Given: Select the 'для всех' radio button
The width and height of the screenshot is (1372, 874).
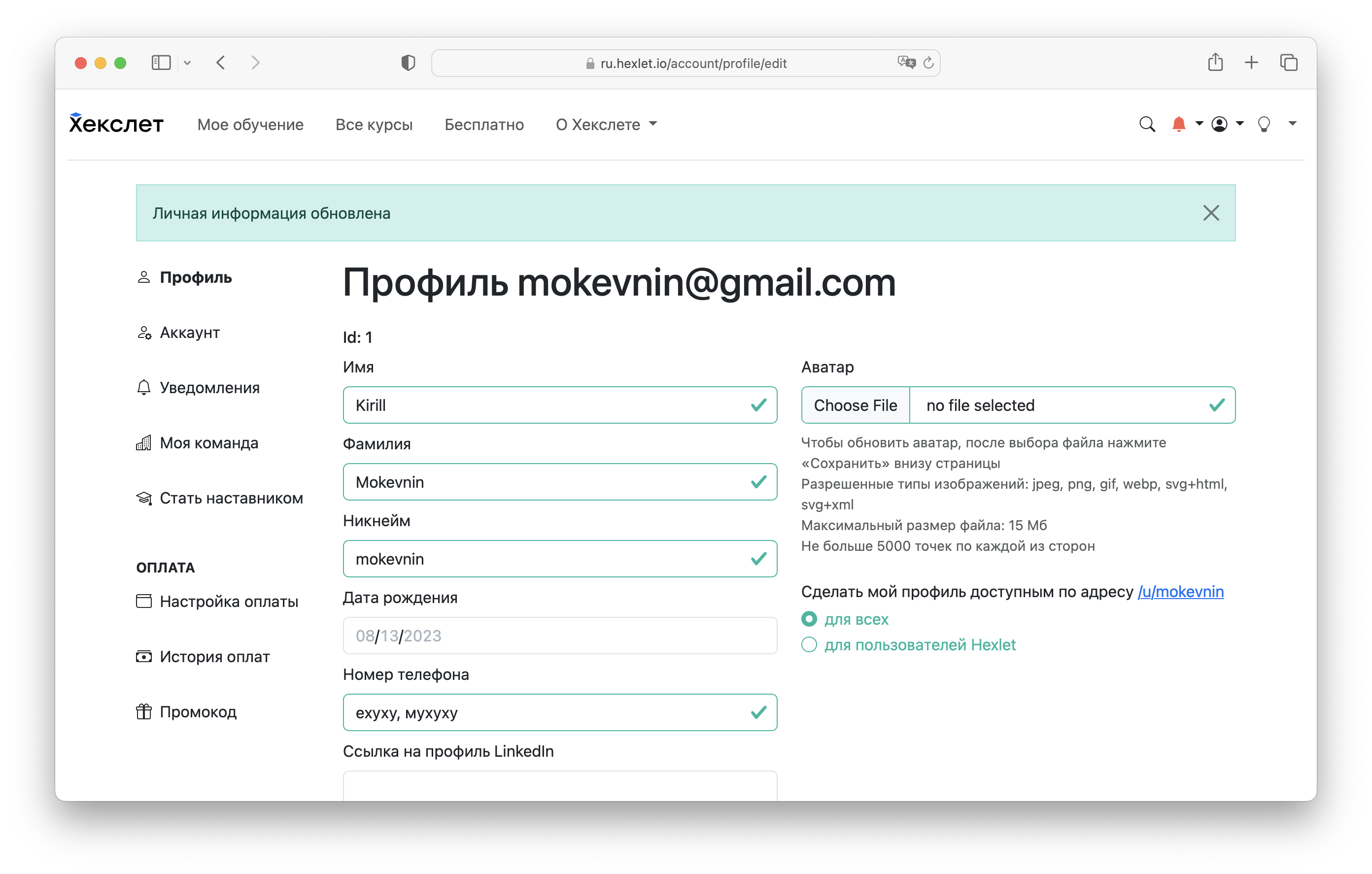Looking at the screenshot, I should (808, 619).
